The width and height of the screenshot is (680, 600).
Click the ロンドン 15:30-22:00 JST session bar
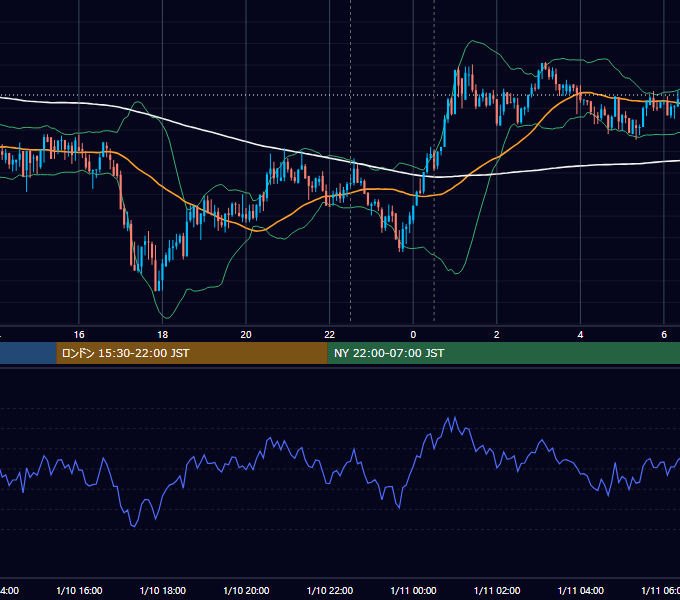[192, 353]
